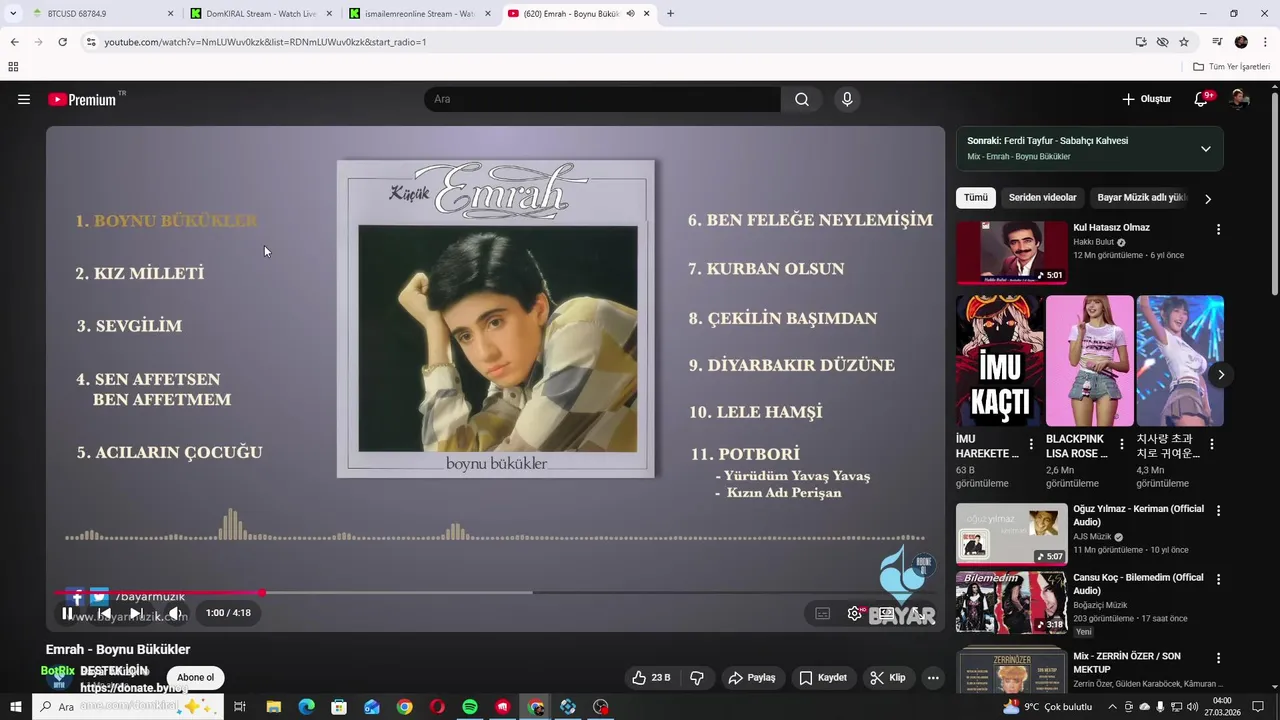Select the Bayar Müzik adlı chip
1280x720 pixels.
(x=1141, y=198)
